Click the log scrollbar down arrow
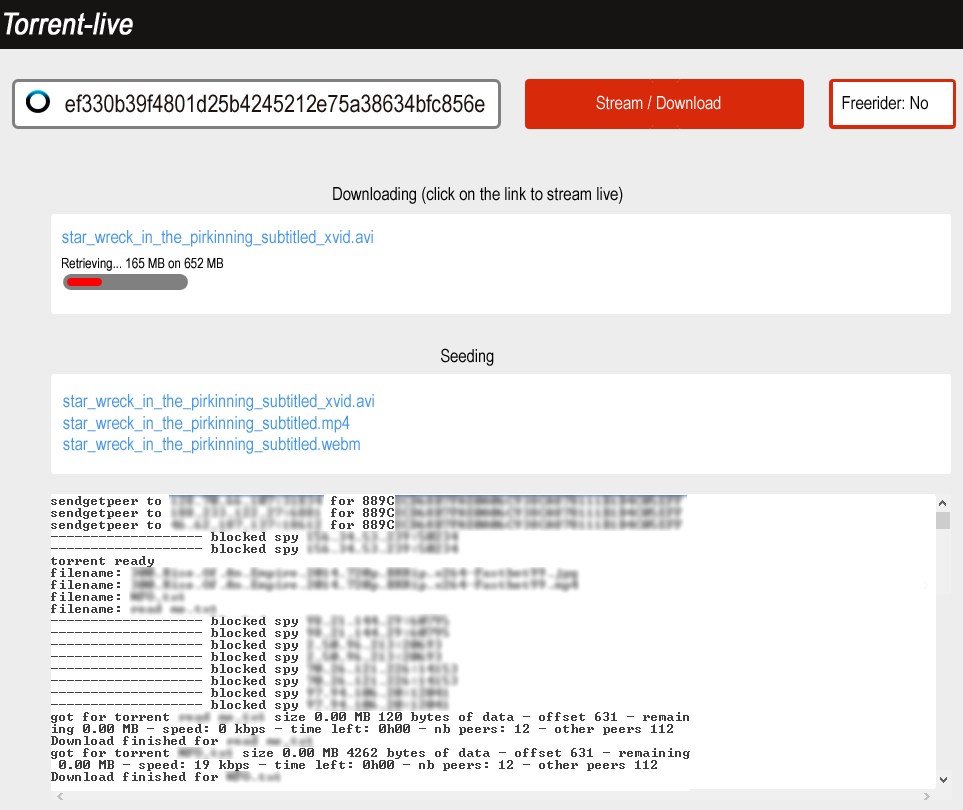 943,780
